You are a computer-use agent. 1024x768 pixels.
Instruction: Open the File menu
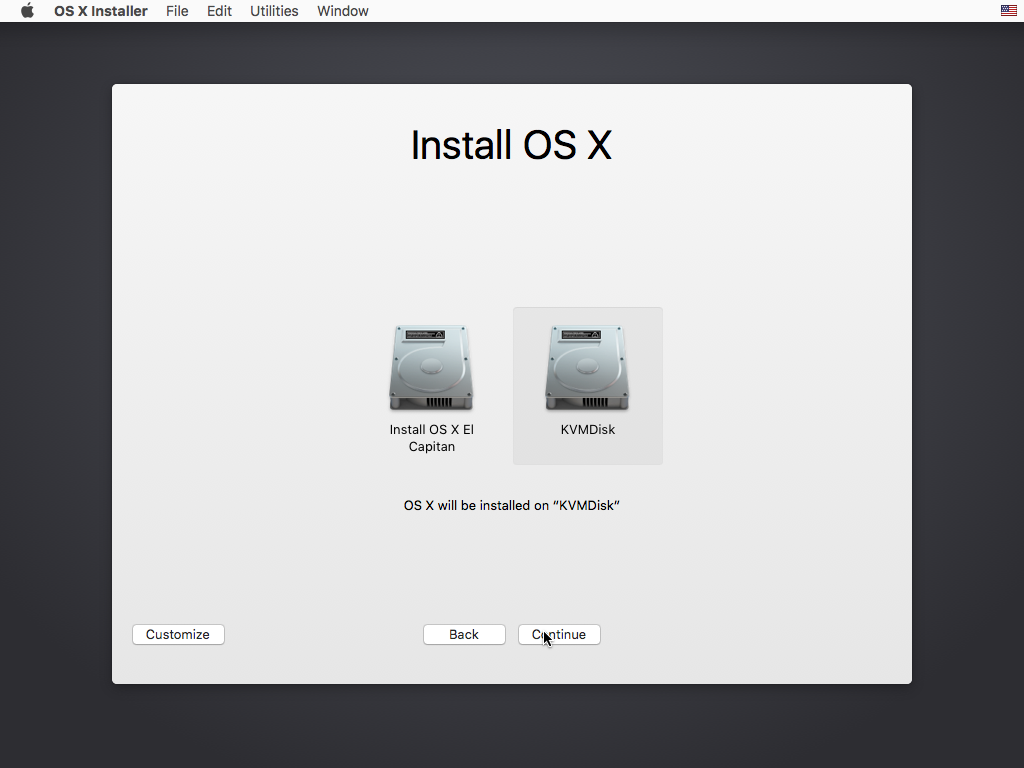177,11
